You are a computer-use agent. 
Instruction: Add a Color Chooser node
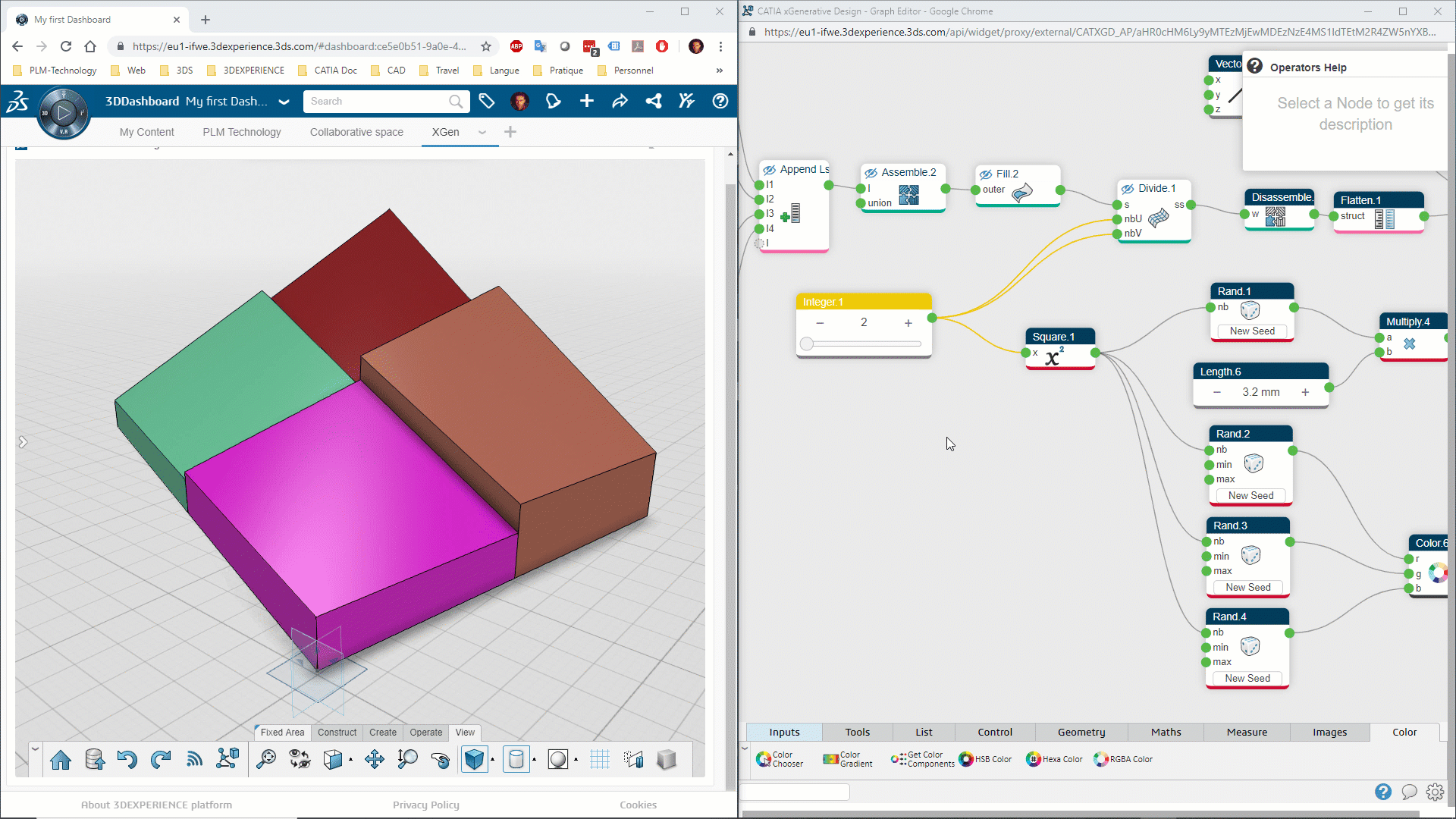tap(780, 759)
